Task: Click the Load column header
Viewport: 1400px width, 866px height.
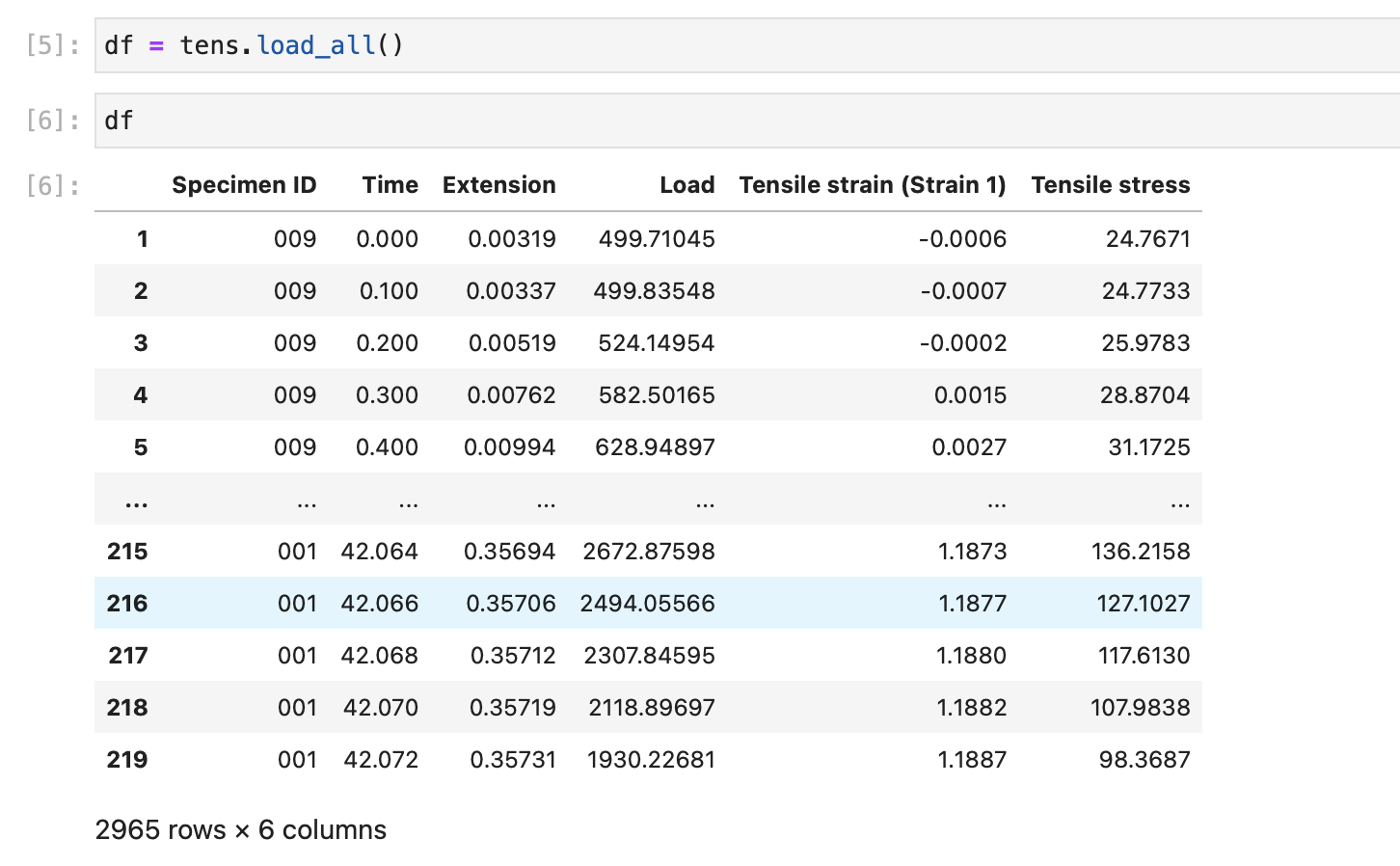Action: click(x=687, y=185)
